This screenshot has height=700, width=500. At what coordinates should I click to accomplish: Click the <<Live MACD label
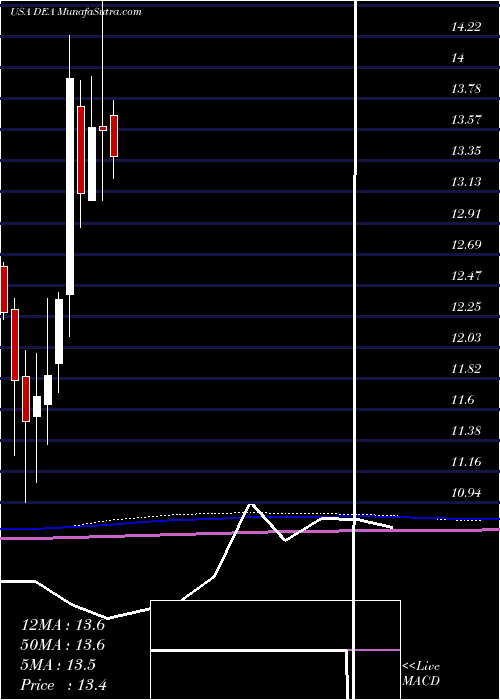[421, 674]
